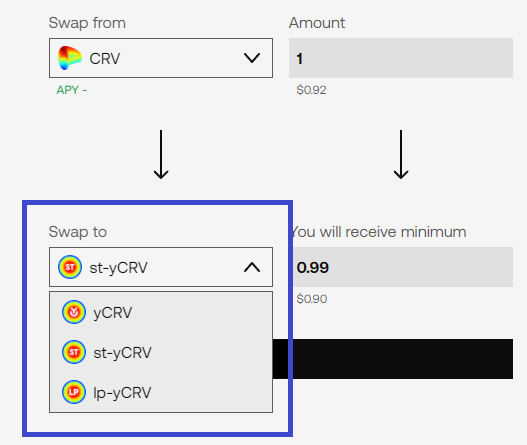The image size is (527, 445).
Task: Click the yCRV token icon in list
Action: [74, 312]
